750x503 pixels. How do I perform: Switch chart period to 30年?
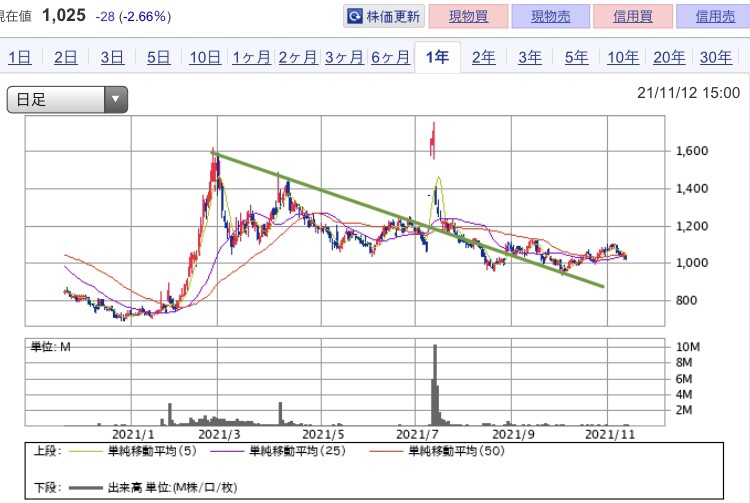(716, 57)
